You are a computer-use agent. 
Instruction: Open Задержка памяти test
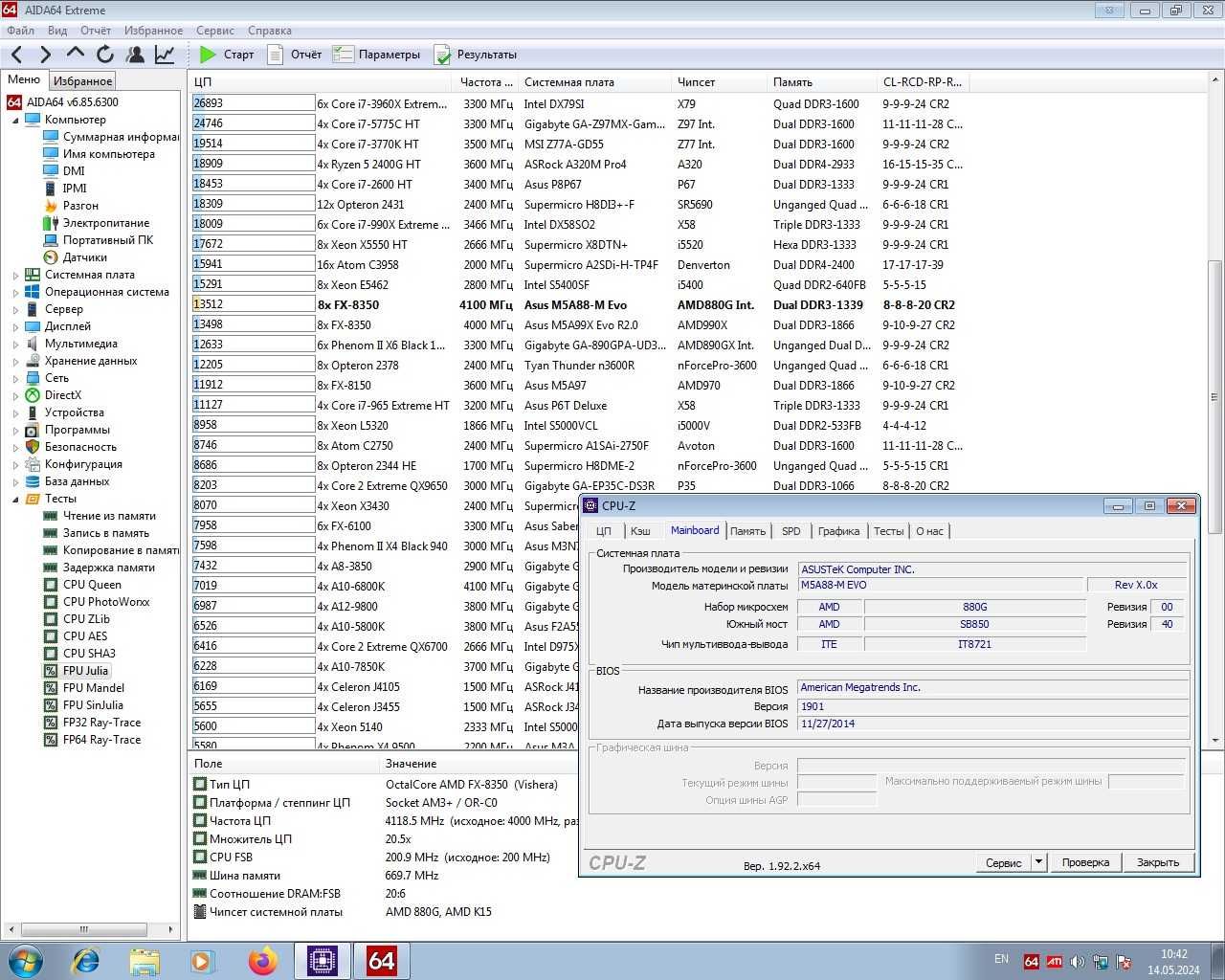click(108, 568)
